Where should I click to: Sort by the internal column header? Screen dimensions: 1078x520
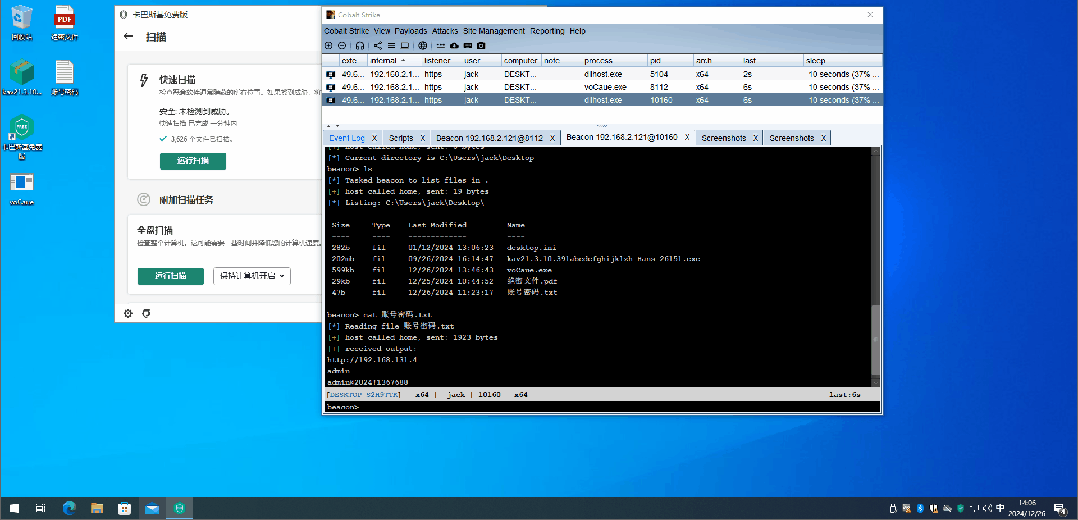[387, 61]
